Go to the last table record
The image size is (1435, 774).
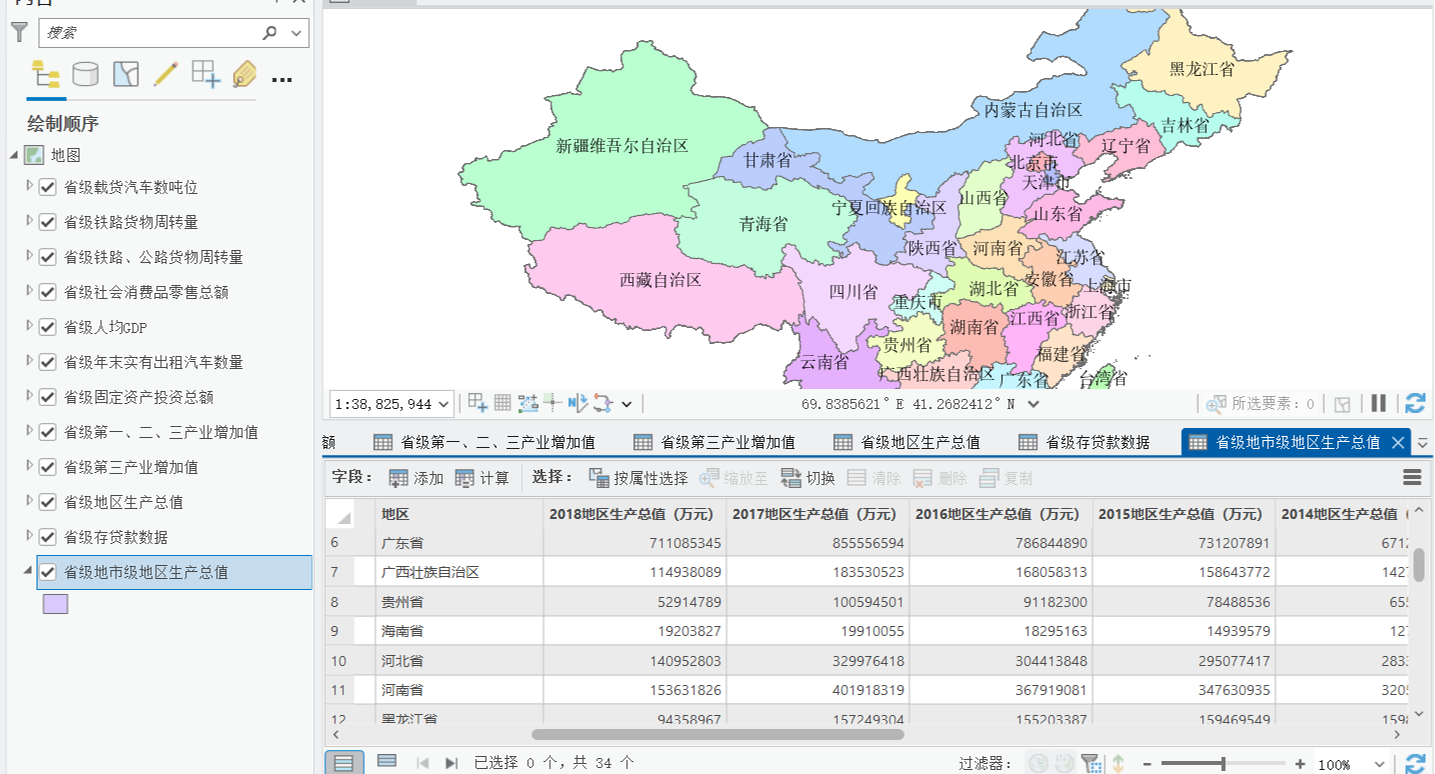point(451,763)
